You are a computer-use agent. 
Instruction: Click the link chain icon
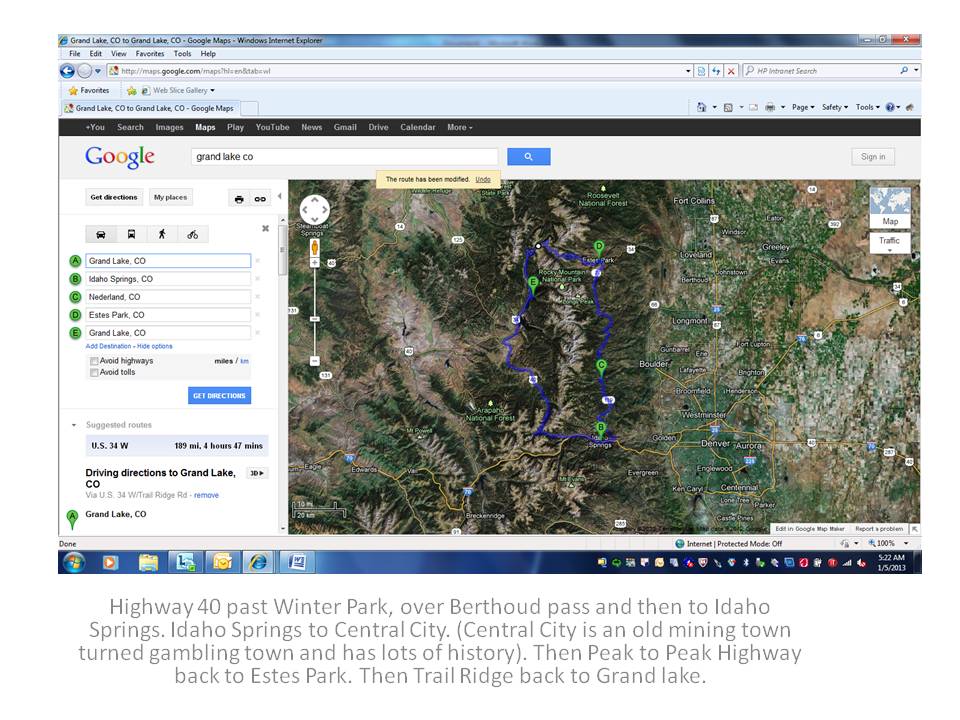(x=260, y=199)
